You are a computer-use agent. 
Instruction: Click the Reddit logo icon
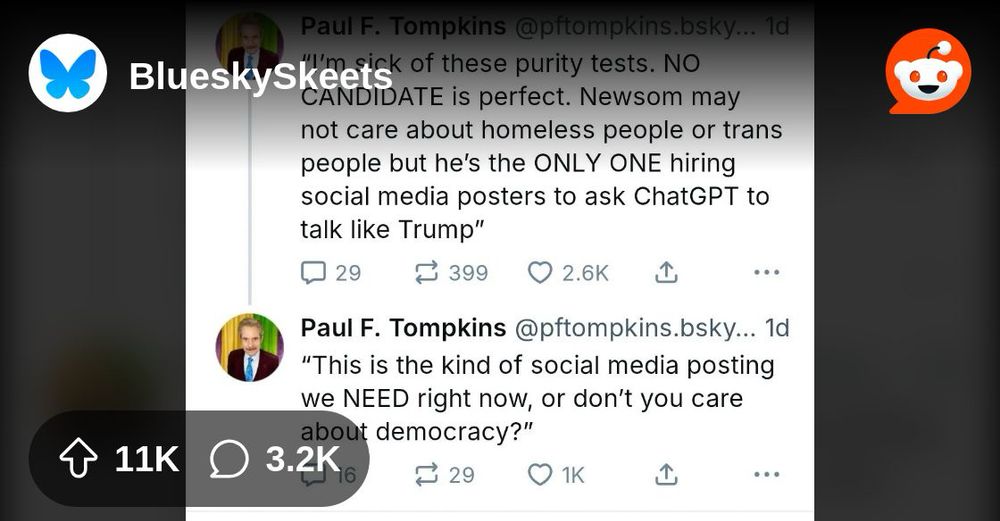[x=928, y=72]
